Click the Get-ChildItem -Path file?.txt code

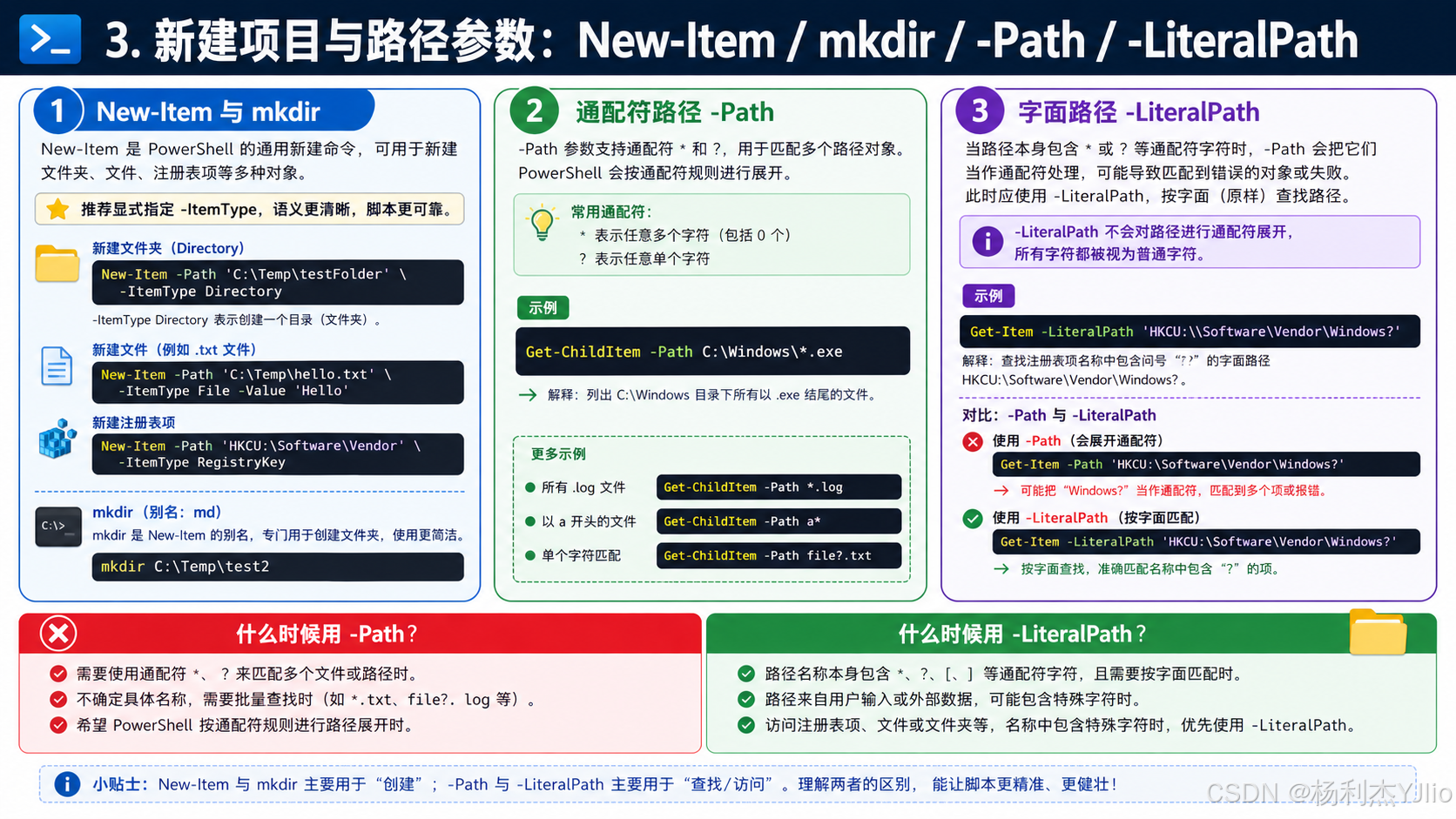click(x=779, y=555)
